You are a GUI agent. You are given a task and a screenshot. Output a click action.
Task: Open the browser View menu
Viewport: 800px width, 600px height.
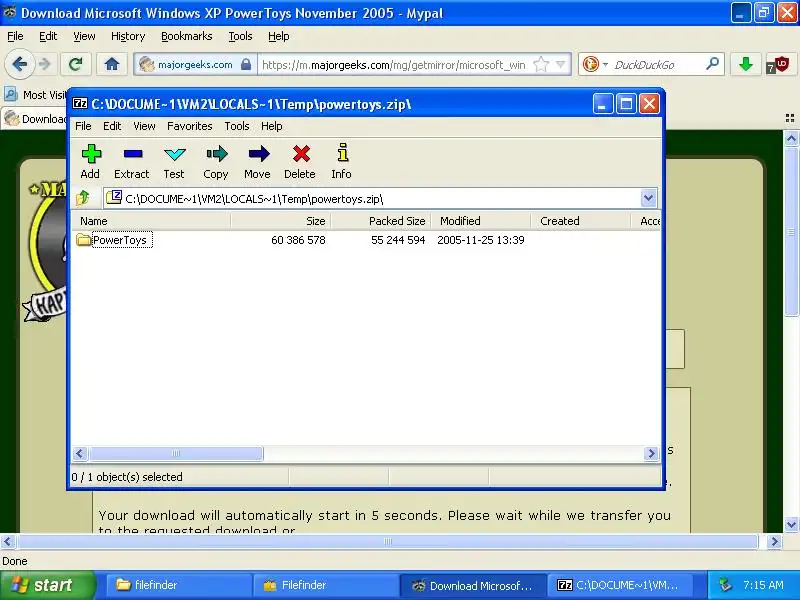pos(84,36)
